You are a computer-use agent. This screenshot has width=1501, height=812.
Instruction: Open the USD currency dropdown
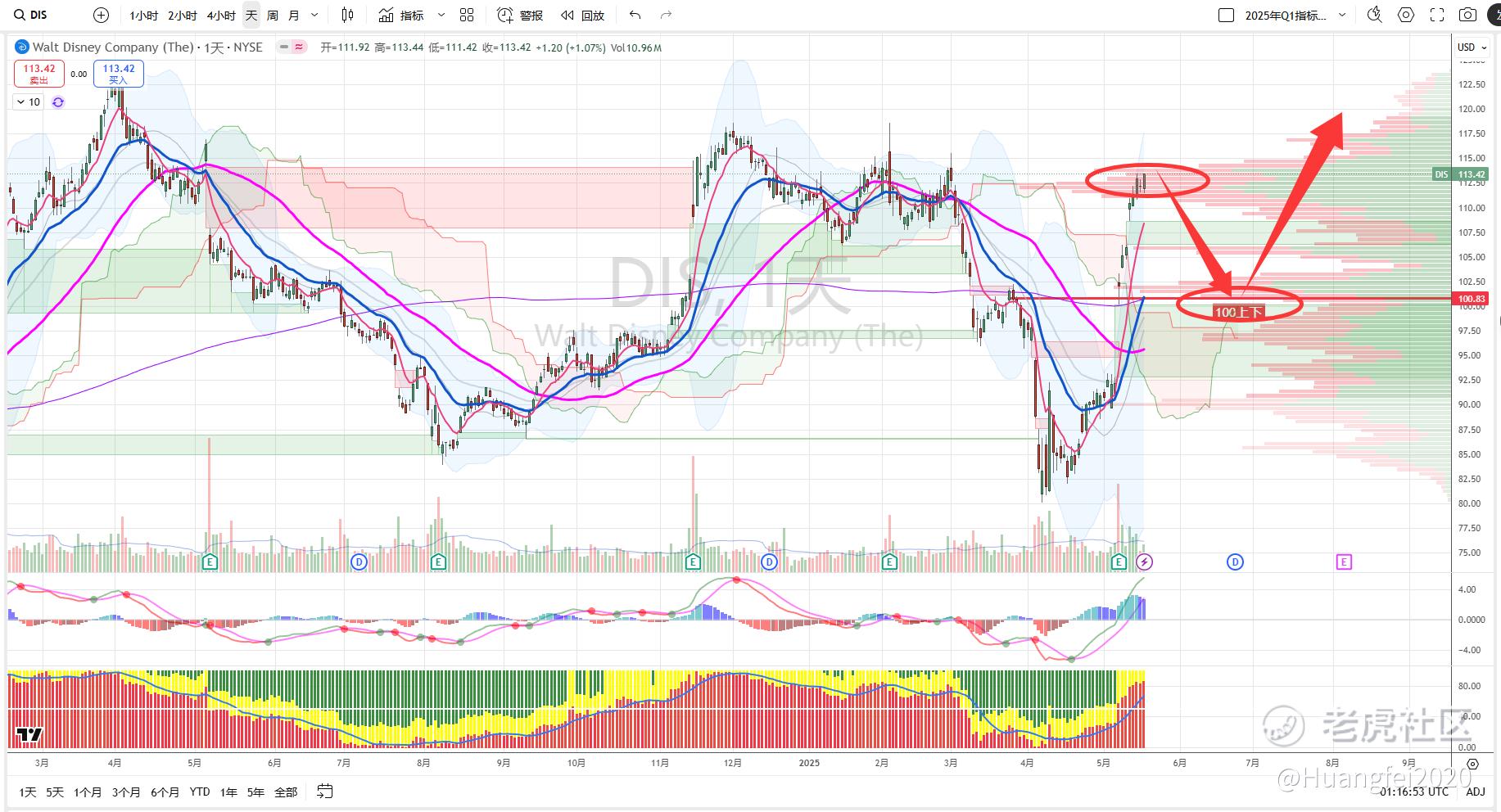coord(1471,47)
